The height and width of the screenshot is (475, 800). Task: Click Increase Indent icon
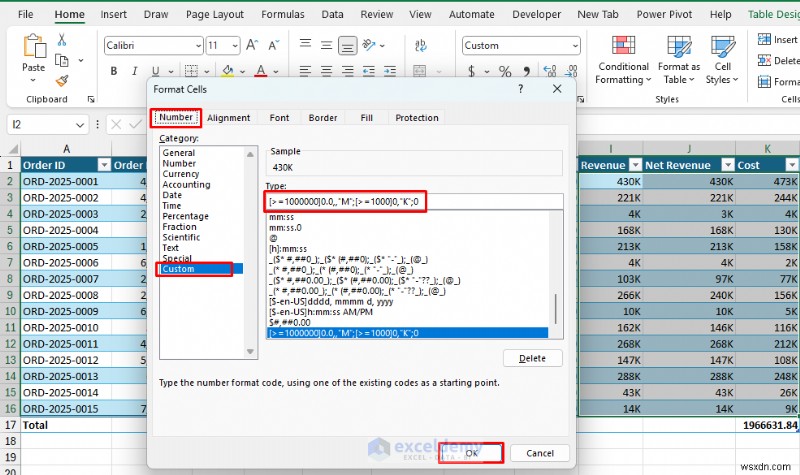(390, 71)
